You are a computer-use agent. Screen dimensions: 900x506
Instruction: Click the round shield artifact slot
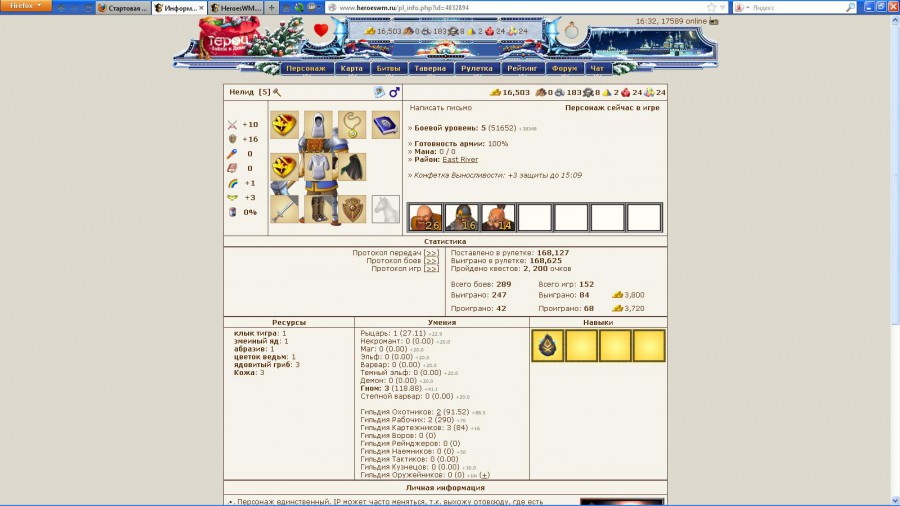pos(352,209)
